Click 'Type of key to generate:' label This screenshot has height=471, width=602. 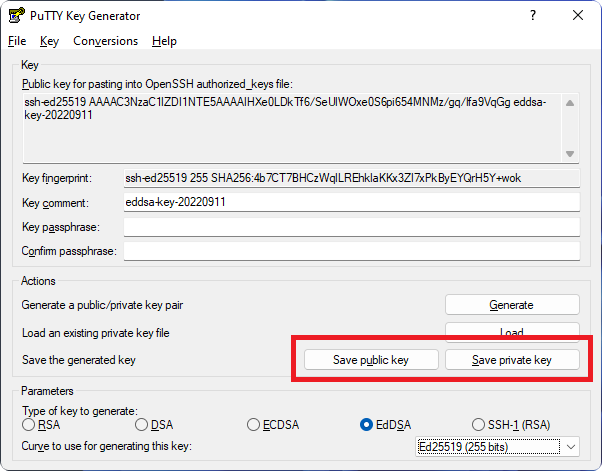tap(79, 411)
